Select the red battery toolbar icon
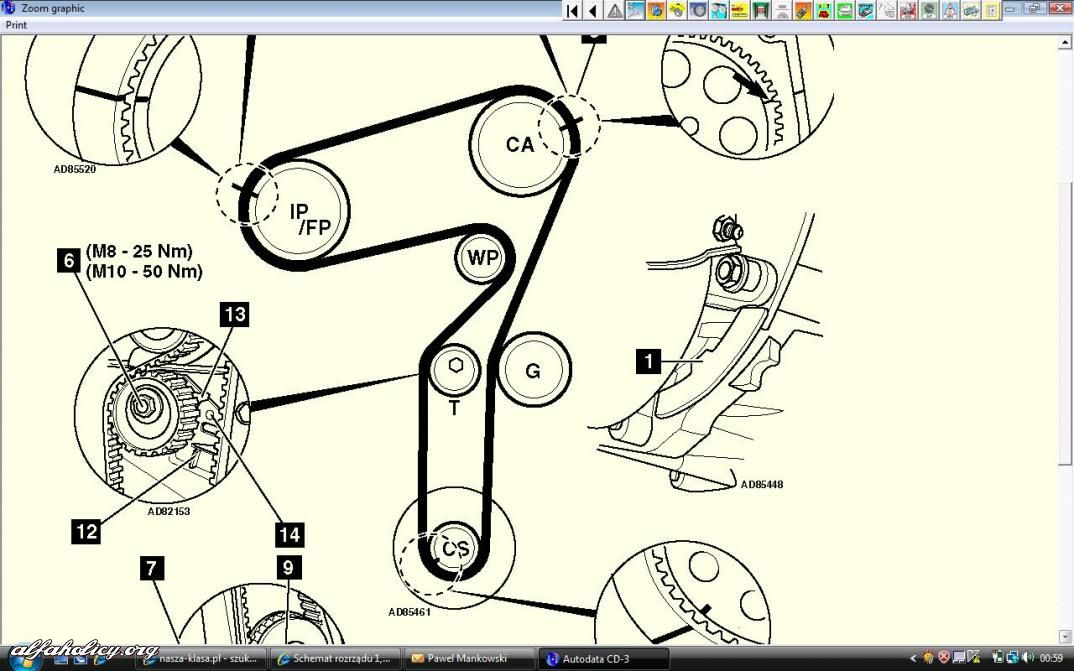This screenshot has width=1074, height=671. [x=823, y=10]
